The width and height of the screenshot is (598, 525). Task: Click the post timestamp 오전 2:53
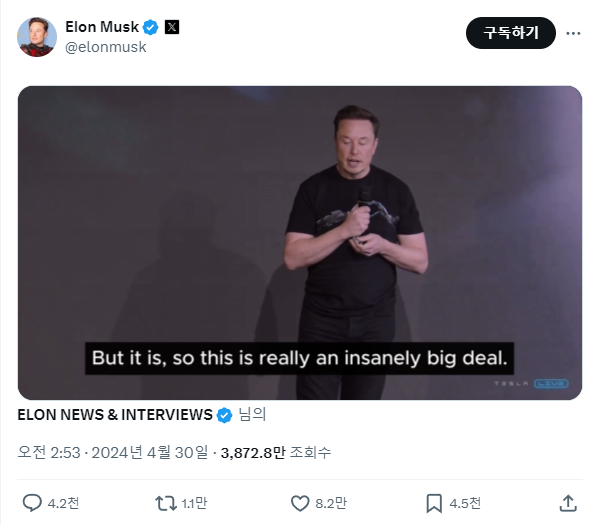coord(49,453)
